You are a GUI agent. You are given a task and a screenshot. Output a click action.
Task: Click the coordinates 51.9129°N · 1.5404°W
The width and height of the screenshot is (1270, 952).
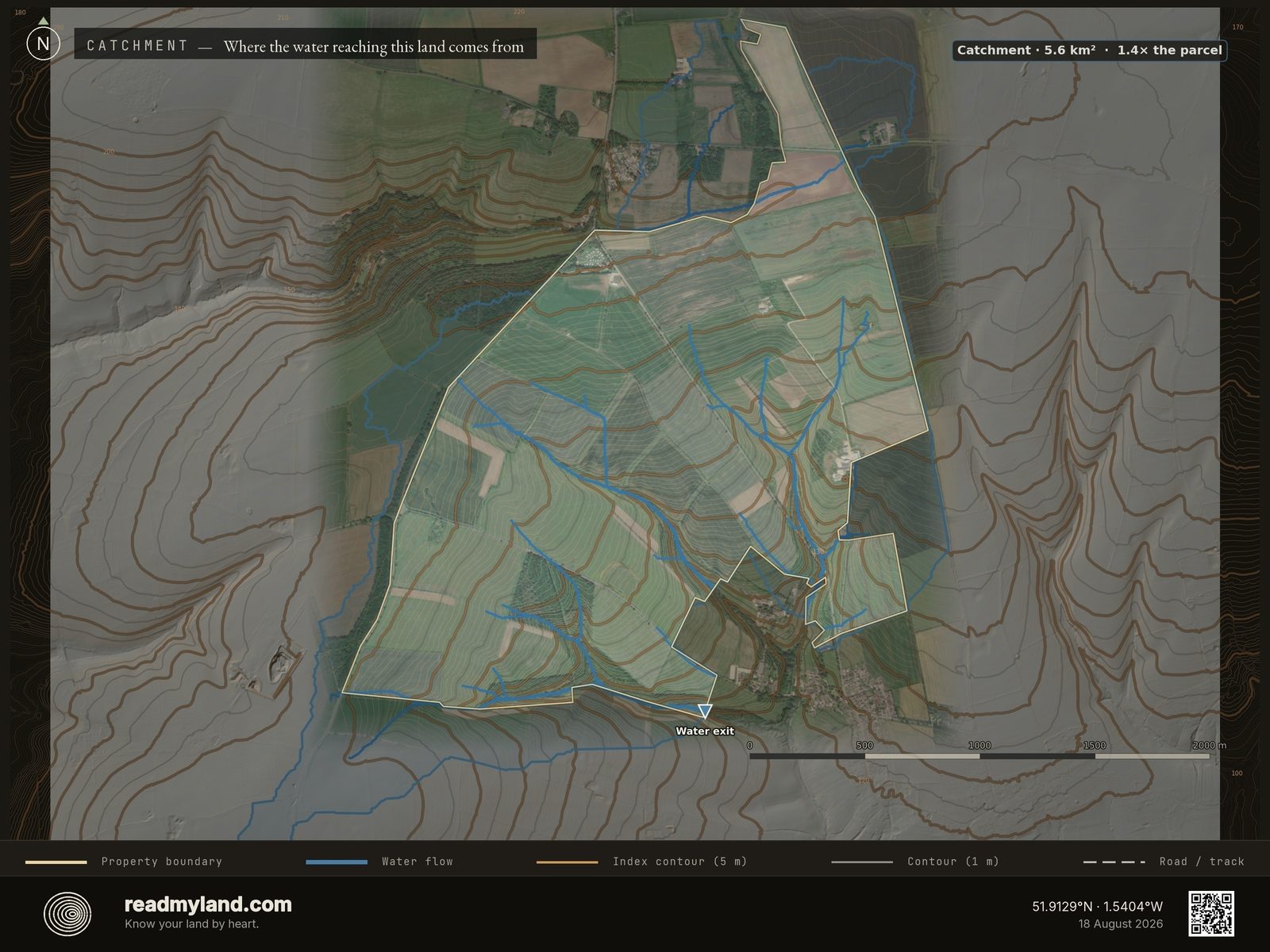[x=1097, y=906]
